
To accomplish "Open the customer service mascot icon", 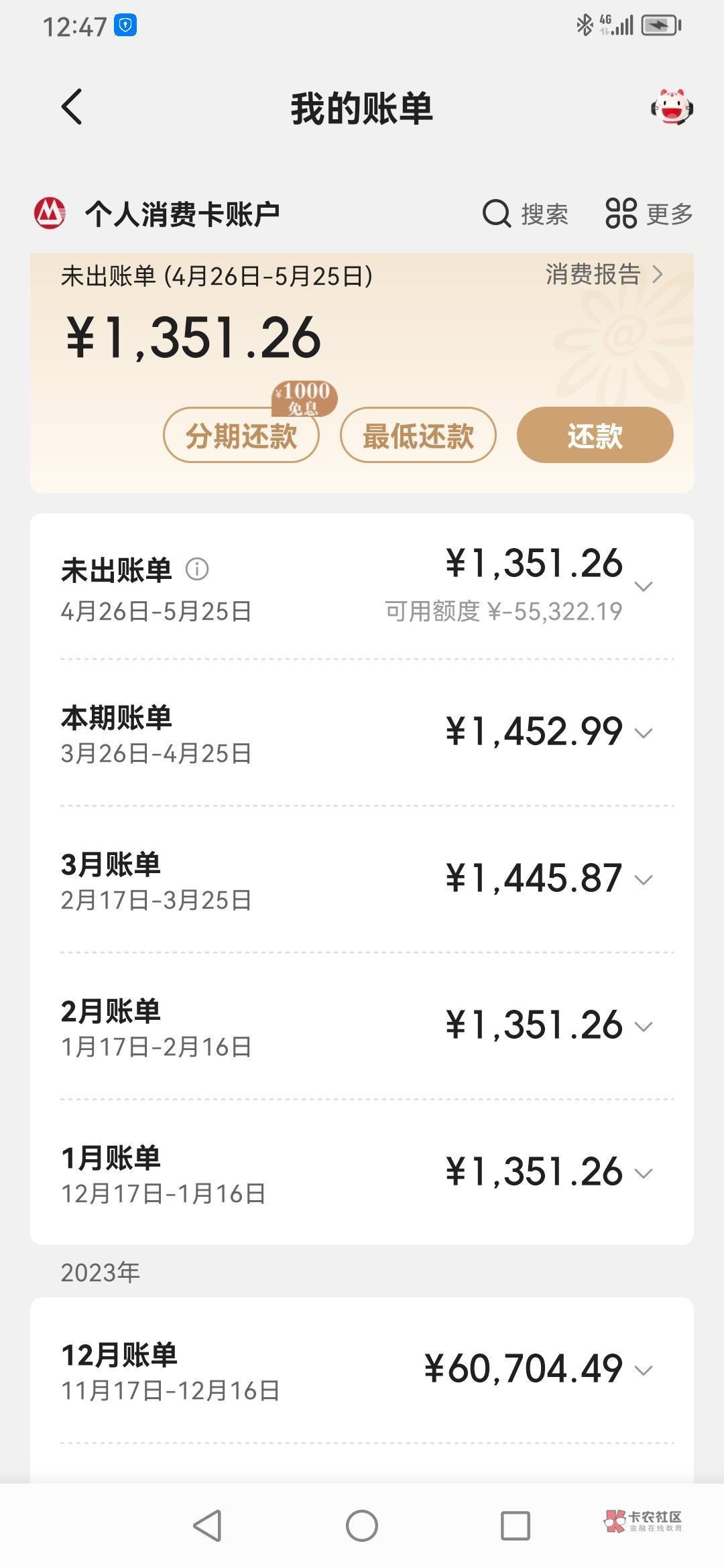I will 672,107.
